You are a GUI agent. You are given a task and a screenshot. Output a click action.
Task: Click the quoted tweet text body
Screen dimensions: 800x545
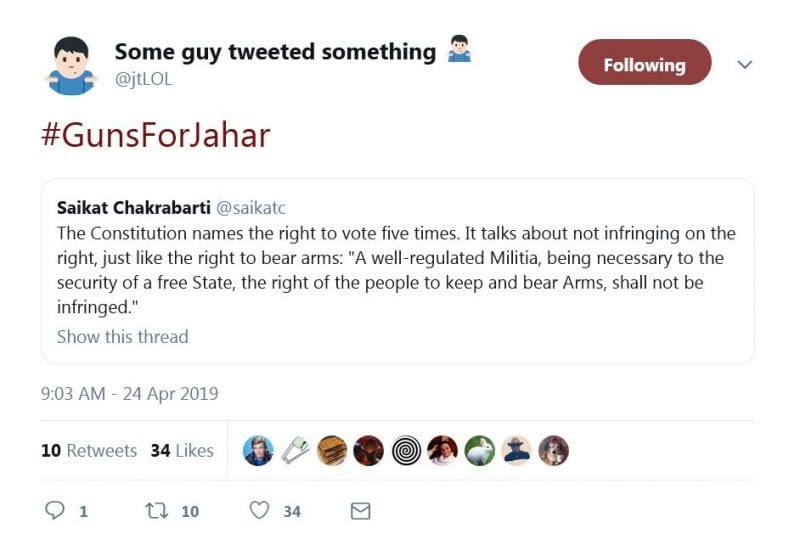tap(396, 270)
